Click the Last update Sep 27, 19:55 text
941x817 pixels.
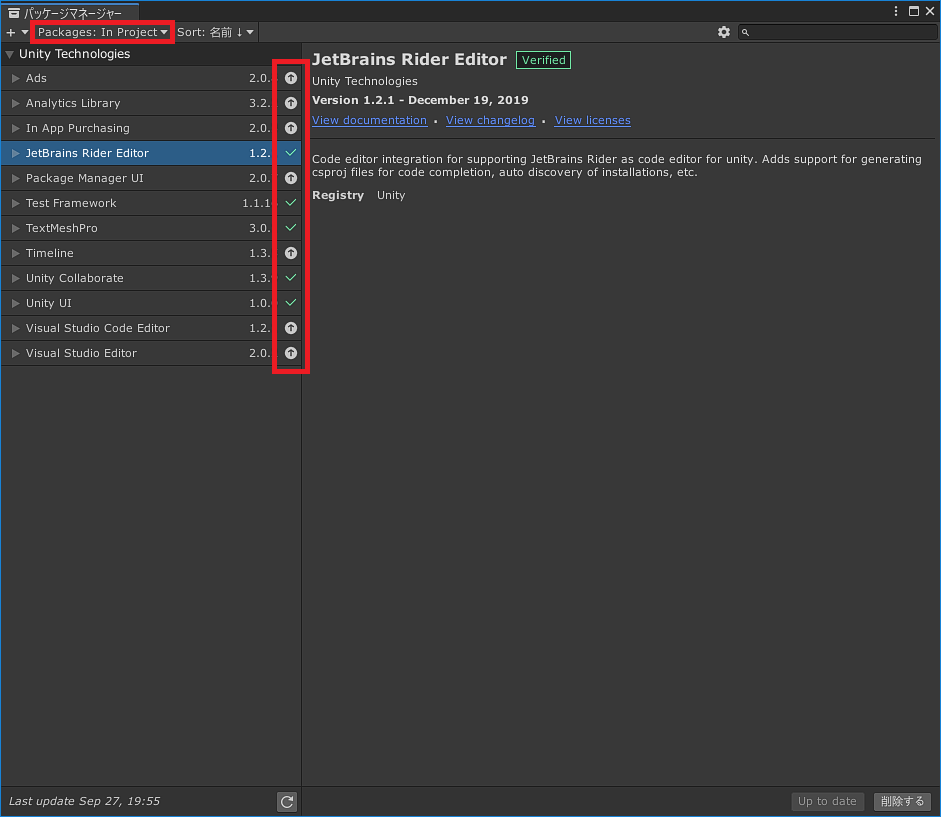click(85, 801)
